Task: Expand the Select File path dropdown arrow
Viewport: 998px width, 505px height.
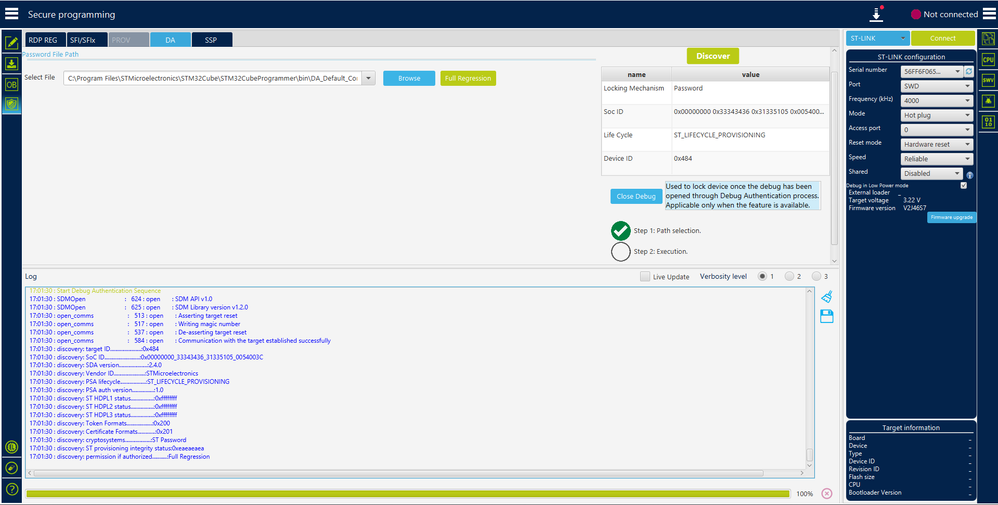Action: [369, 78]
